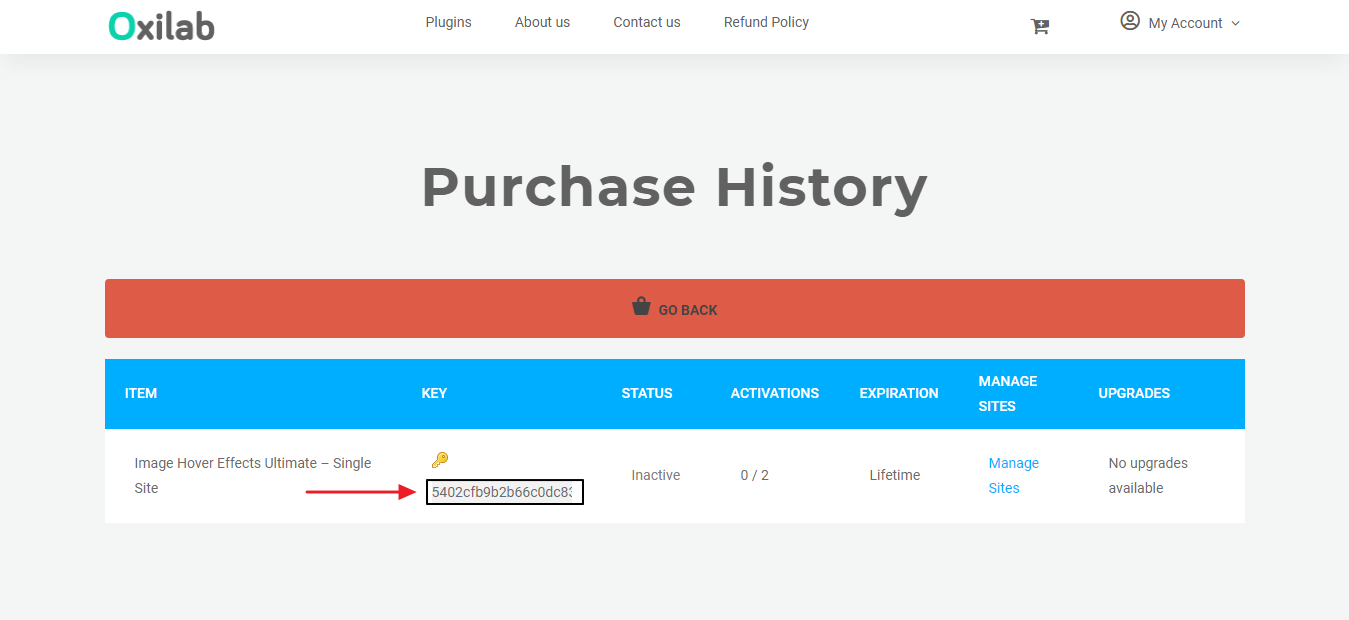
Task: Click the GO BACK button
Action: pyautogui.click(x=675, y=308)
